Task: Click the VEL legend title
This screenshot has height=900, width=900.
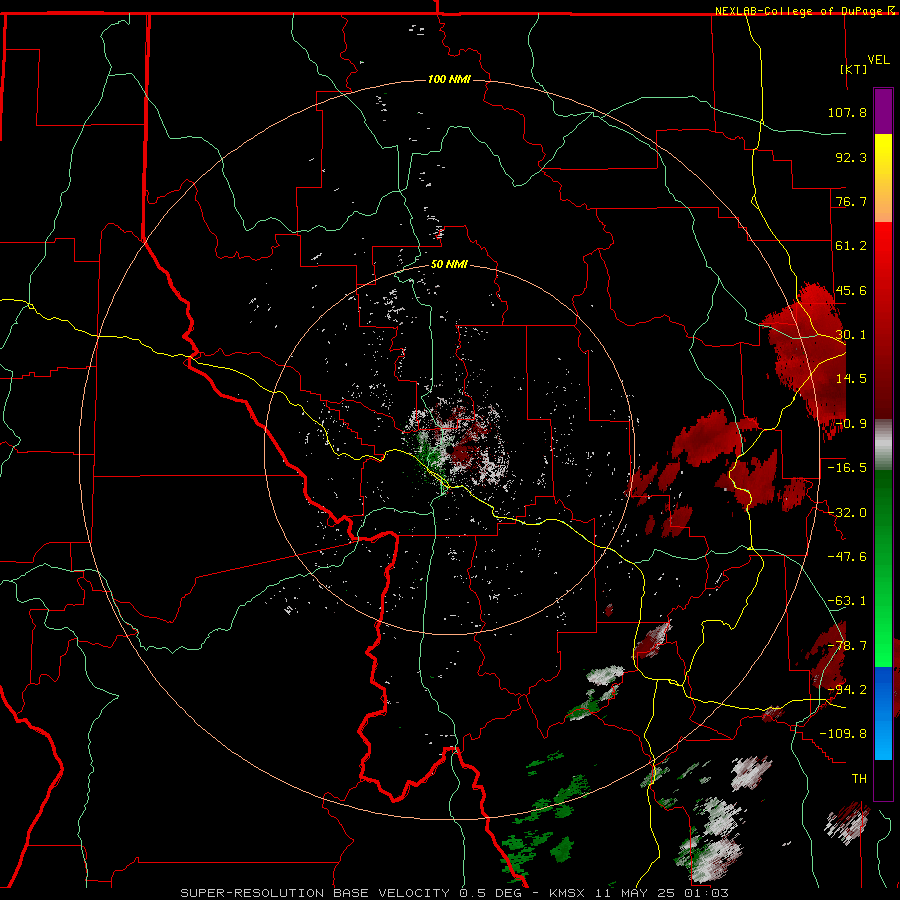Action: 878,60
